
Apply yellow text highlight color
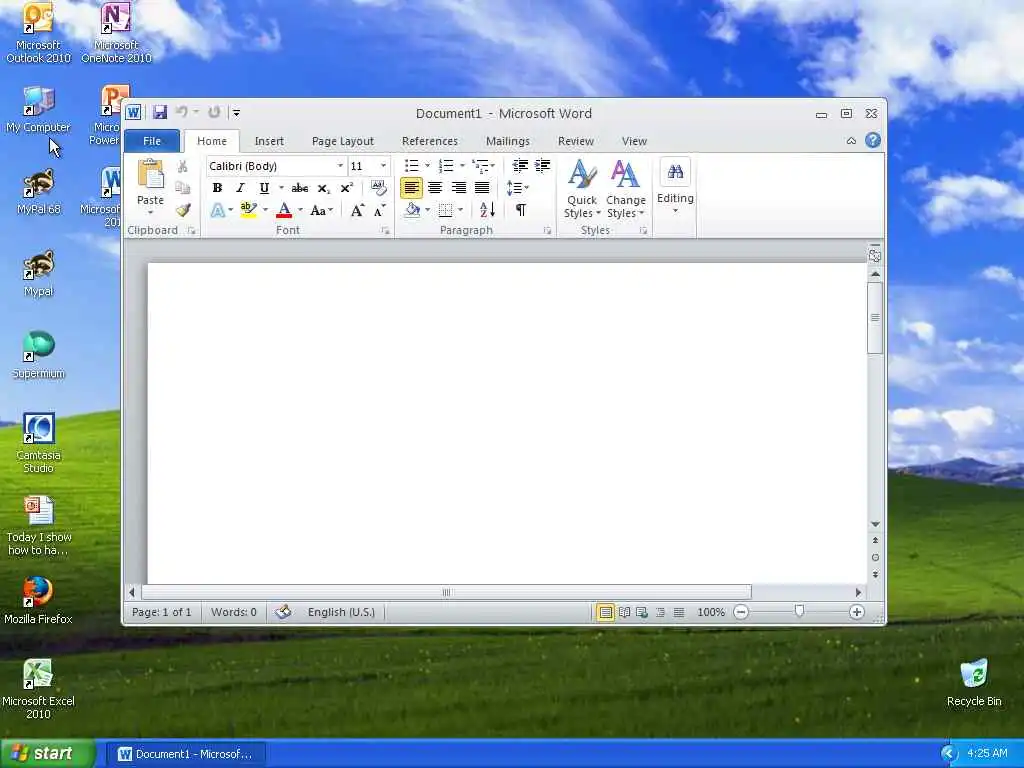tap(248, 210)
